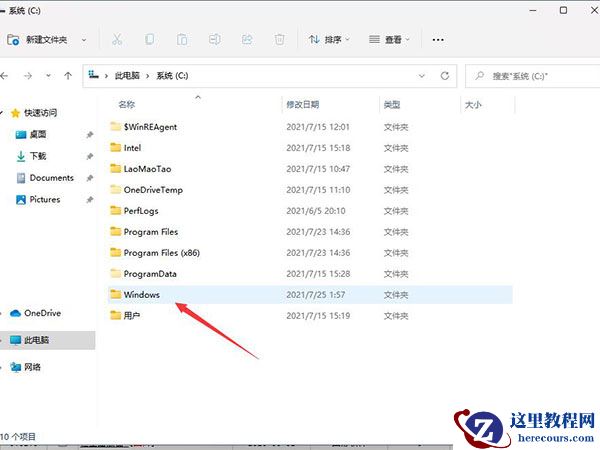
Task: Click the $WinREAgent folder icon
Action: click(x=116, y=126)
